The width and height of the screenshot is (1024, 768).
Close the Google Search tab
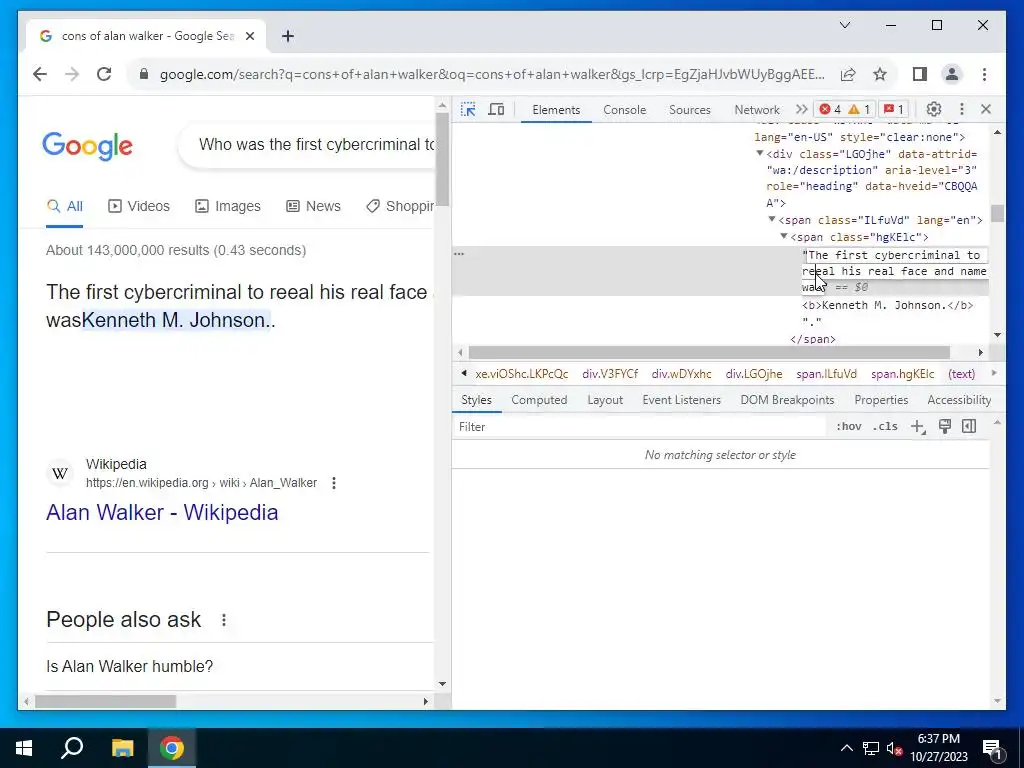point(249,37)
